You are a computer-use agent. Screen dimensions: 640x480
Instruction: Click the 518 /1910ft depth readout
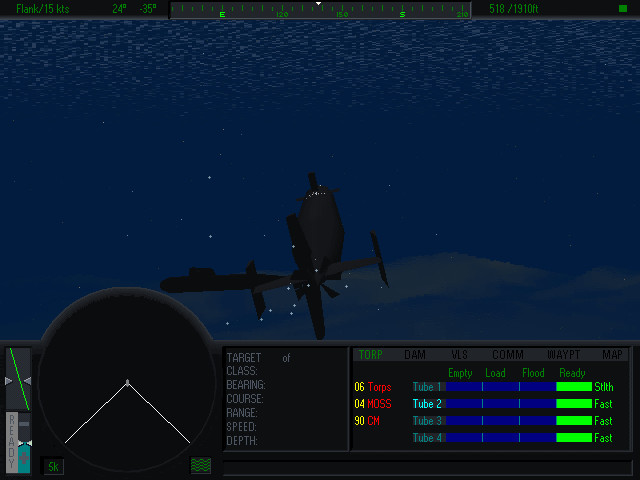point(513,9)
